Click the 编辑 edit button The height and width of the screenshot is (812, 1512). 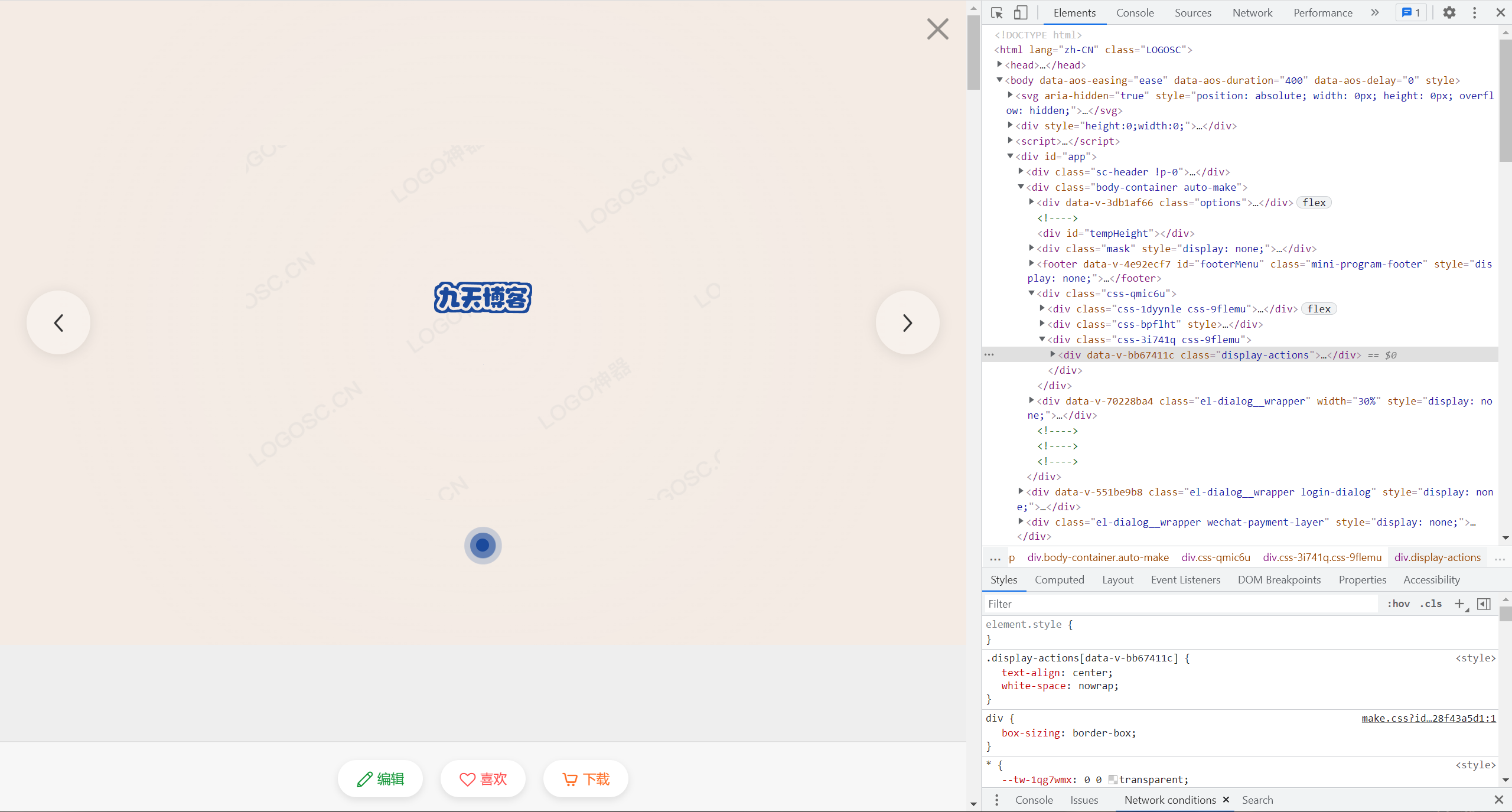point(380,779)
